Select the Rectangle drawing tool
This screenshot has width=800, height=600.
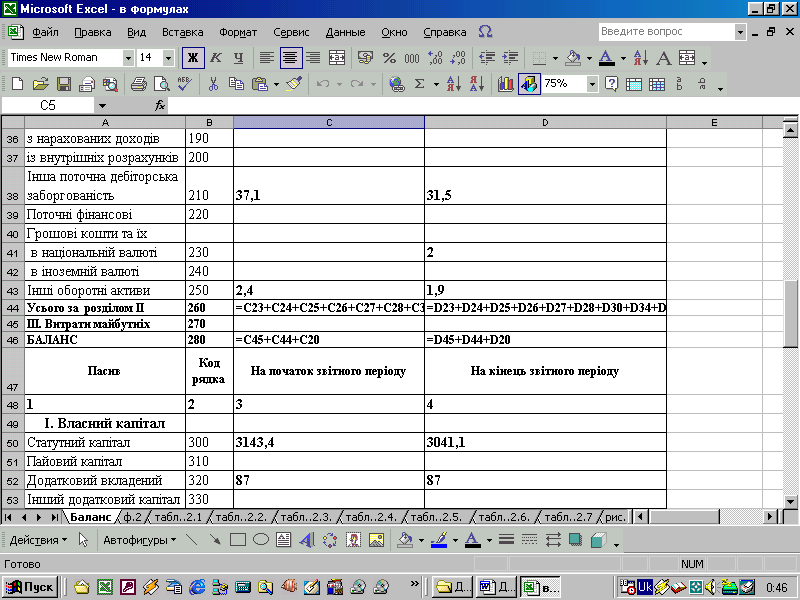238,540
